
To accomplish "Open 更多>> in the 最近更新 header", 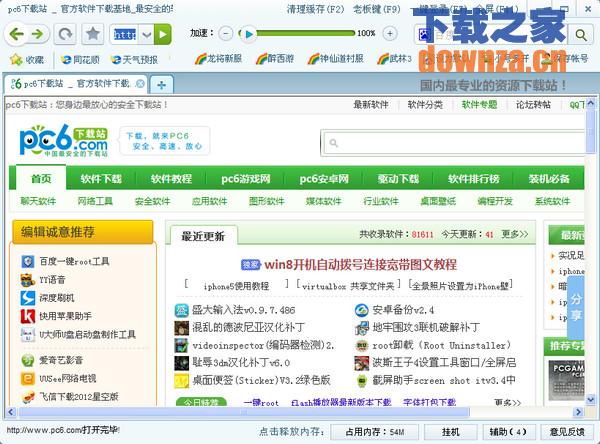I will pos(515,234).
